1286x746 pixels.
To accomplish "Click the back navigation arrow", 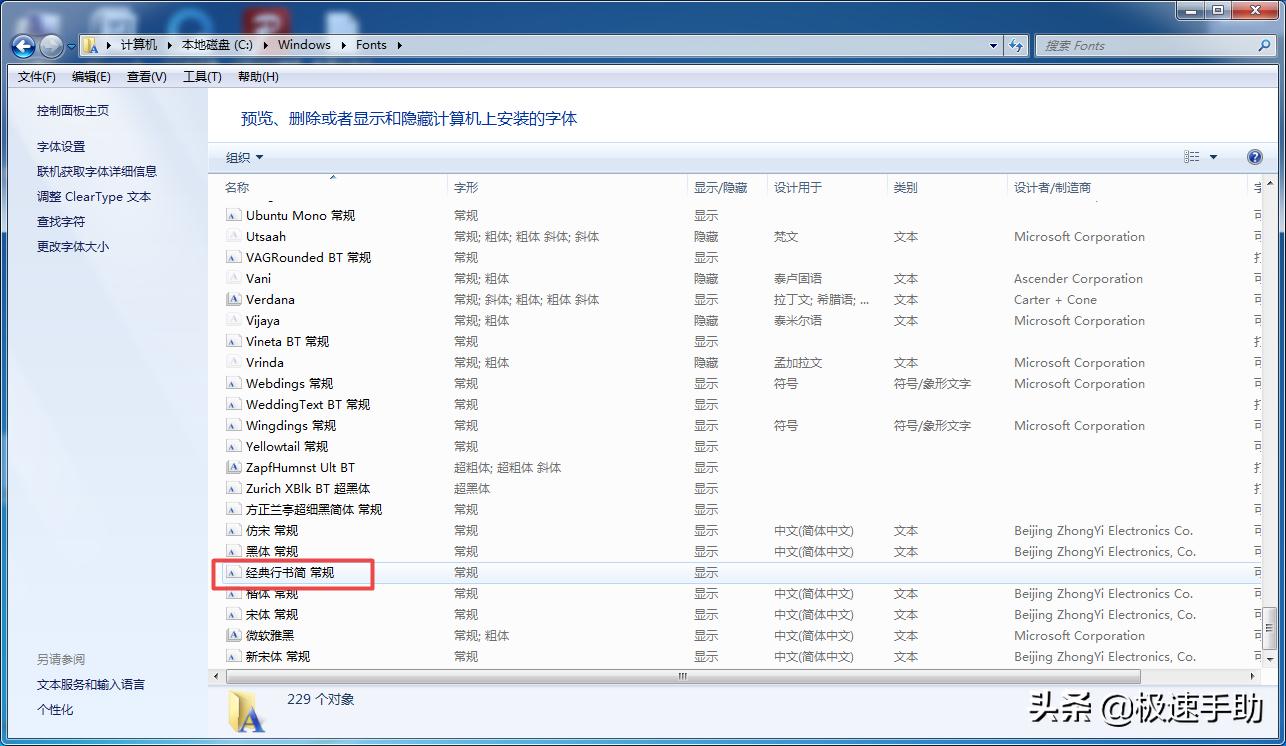I will pyautogui.click(x=22, y=45).
